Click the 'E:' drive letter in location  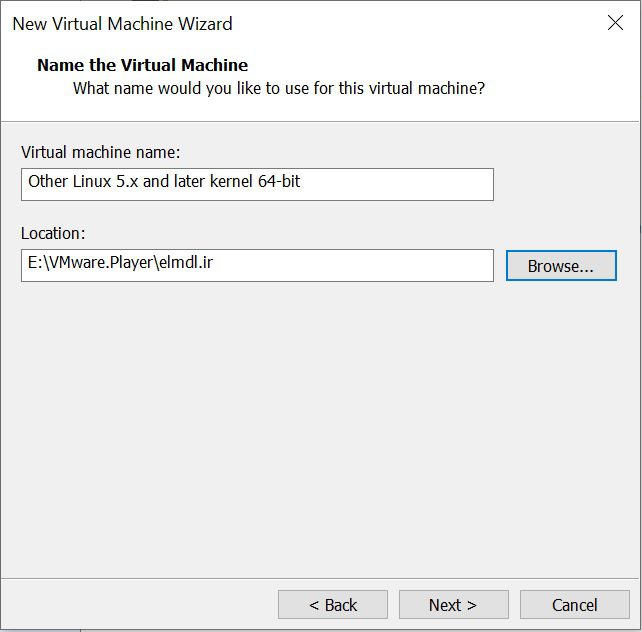tap(34, 265)
